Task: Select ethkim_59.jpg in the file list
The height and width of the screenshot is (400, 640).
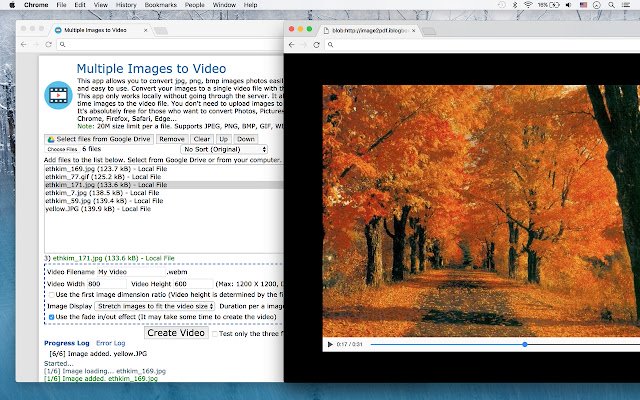Action: click(163, 201)
